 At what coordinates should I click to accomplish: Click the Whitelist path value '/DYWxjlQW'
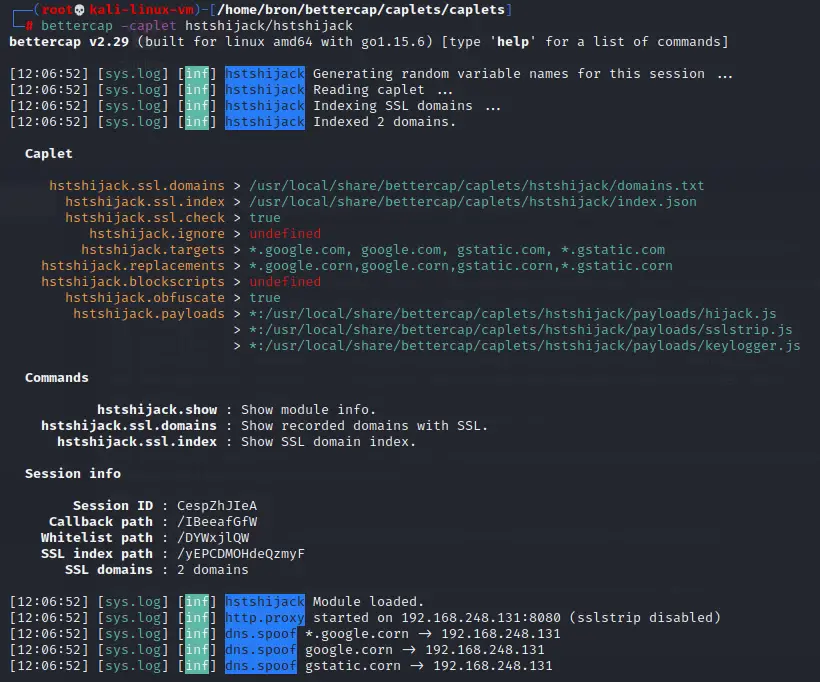213,538
